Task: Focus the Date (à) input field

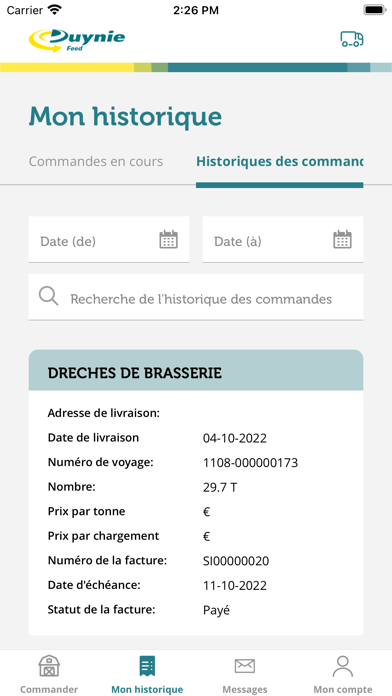Action: (x=283, y=240)
